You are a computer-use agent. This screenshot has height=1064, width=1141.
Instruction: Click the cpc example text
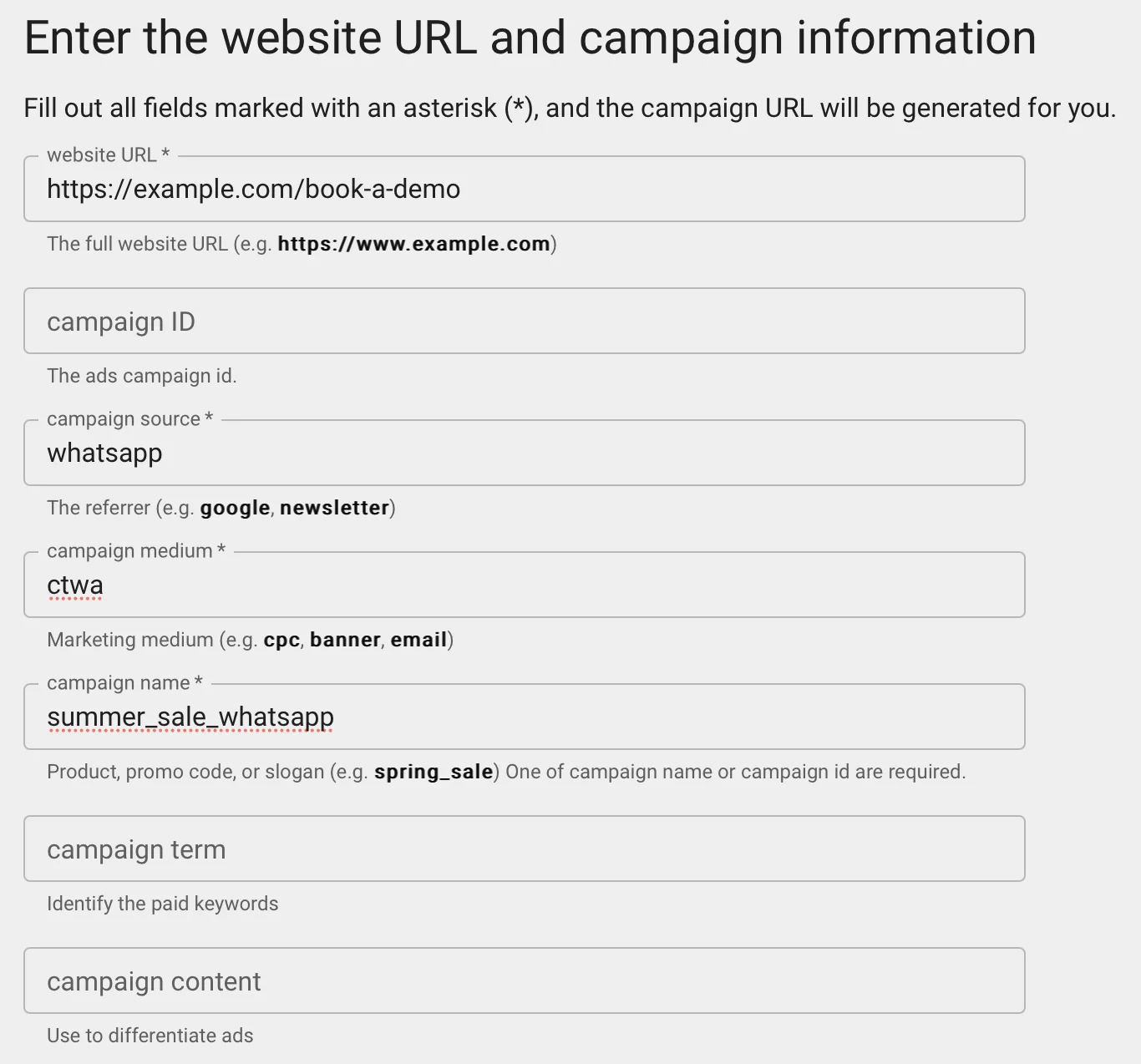coord(281,640)
